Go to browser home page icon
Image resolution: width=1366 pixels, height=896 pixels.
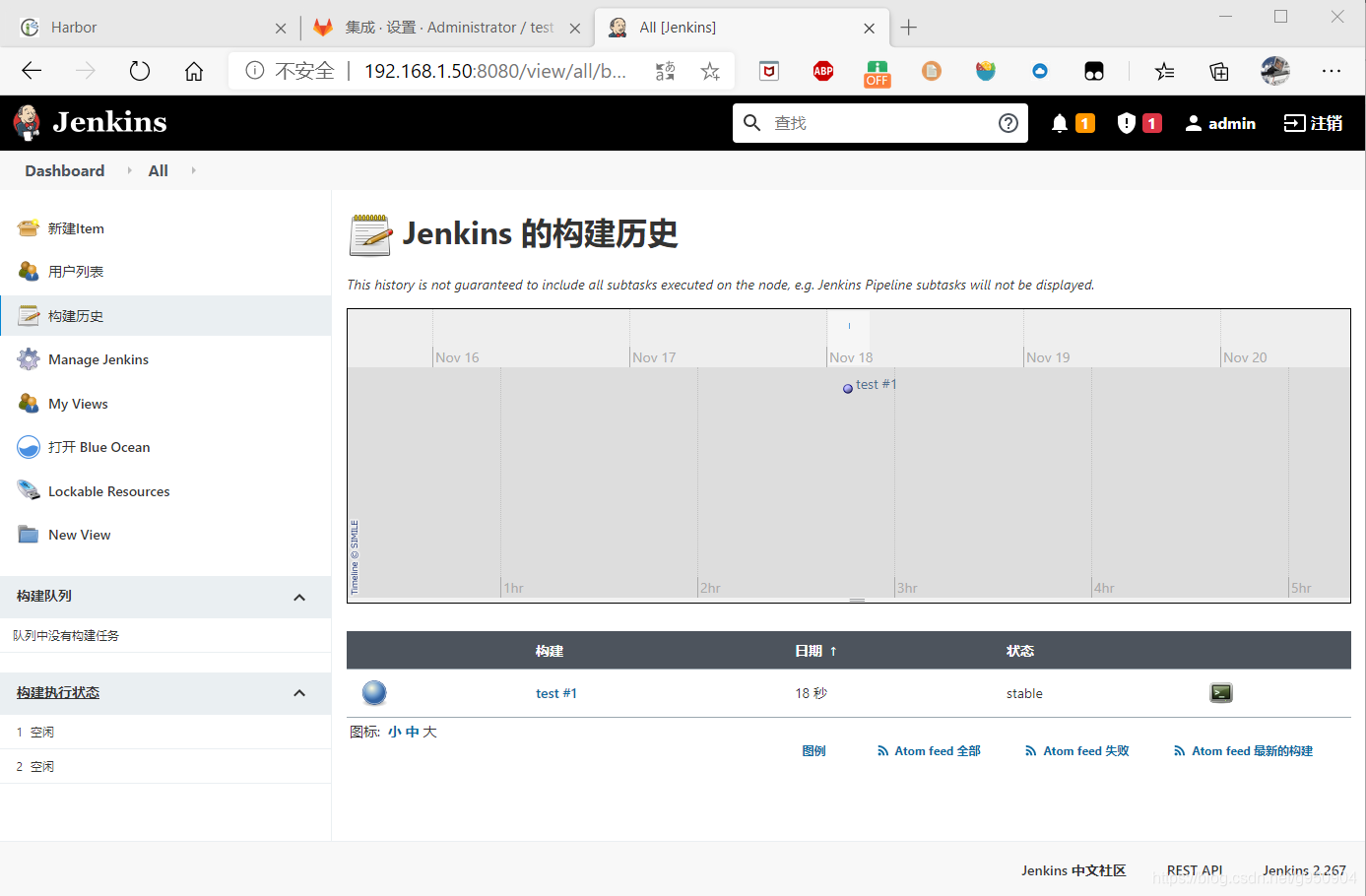coord(194,71)
